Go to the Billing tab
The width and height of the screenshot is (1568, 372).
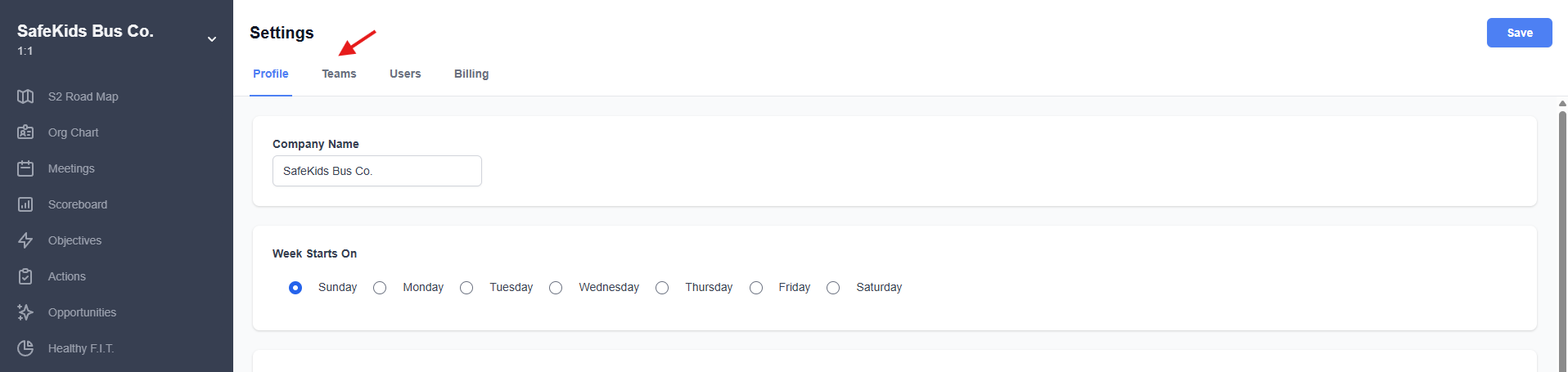pos(471,74)
